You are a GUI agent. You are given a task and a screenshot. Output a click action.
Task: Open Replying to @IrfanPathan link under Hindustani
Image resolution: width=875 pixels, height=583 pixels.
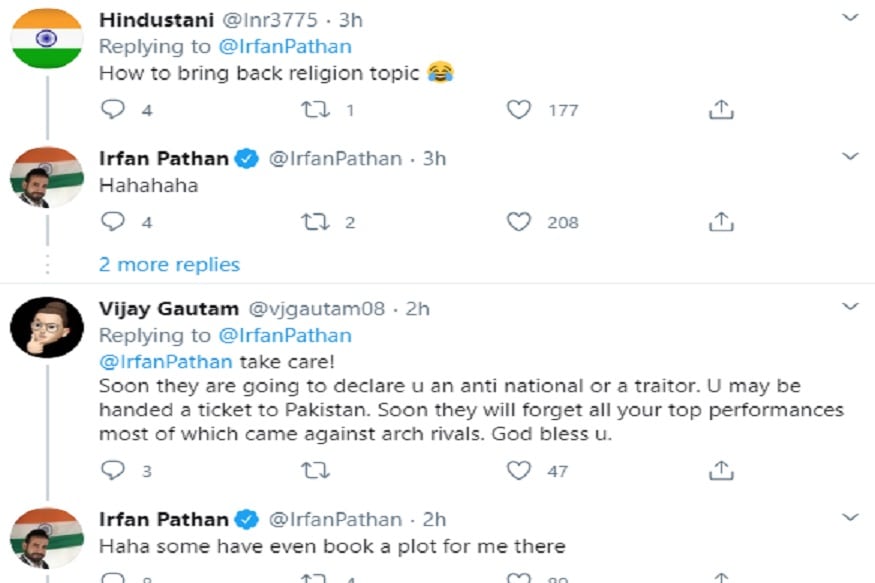click(x=285, y=46)
